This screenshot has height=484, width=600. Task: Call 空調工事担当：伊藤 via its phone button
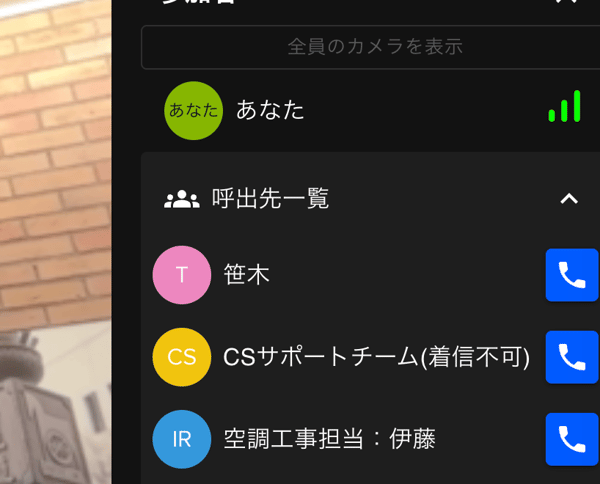[572, 439]
